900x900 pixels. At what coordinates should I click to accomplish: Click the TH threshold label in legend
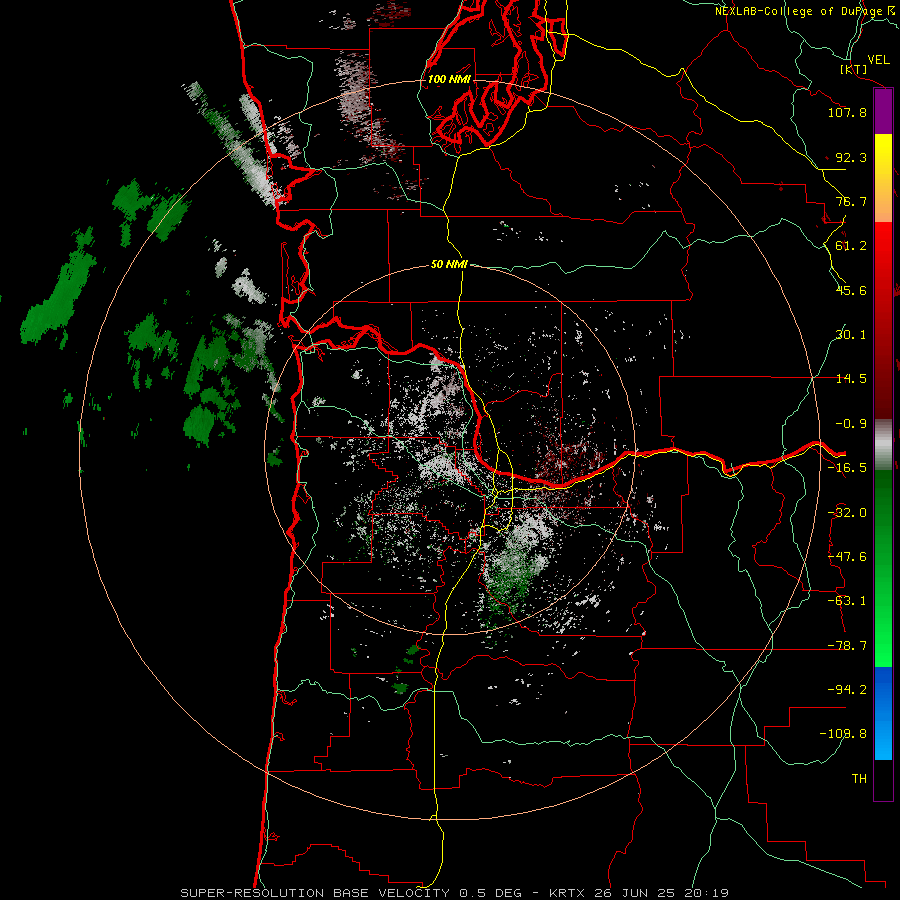click(859, 778)
